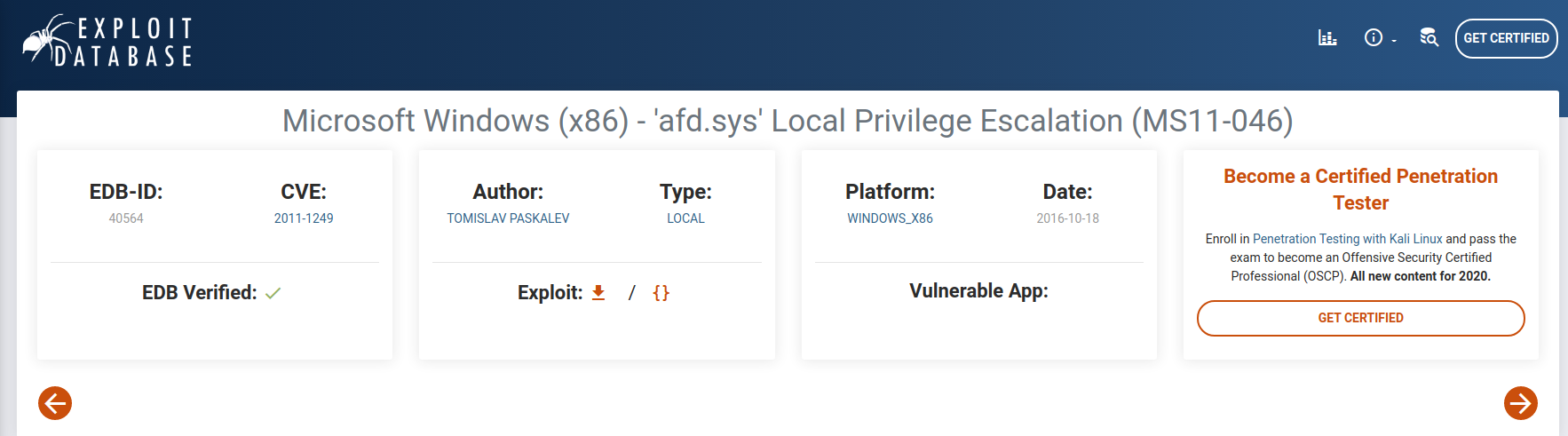Screen dimensions: 1568x436
Task: Click the date 2016-10-18
Action: (x=1067, y=218)
